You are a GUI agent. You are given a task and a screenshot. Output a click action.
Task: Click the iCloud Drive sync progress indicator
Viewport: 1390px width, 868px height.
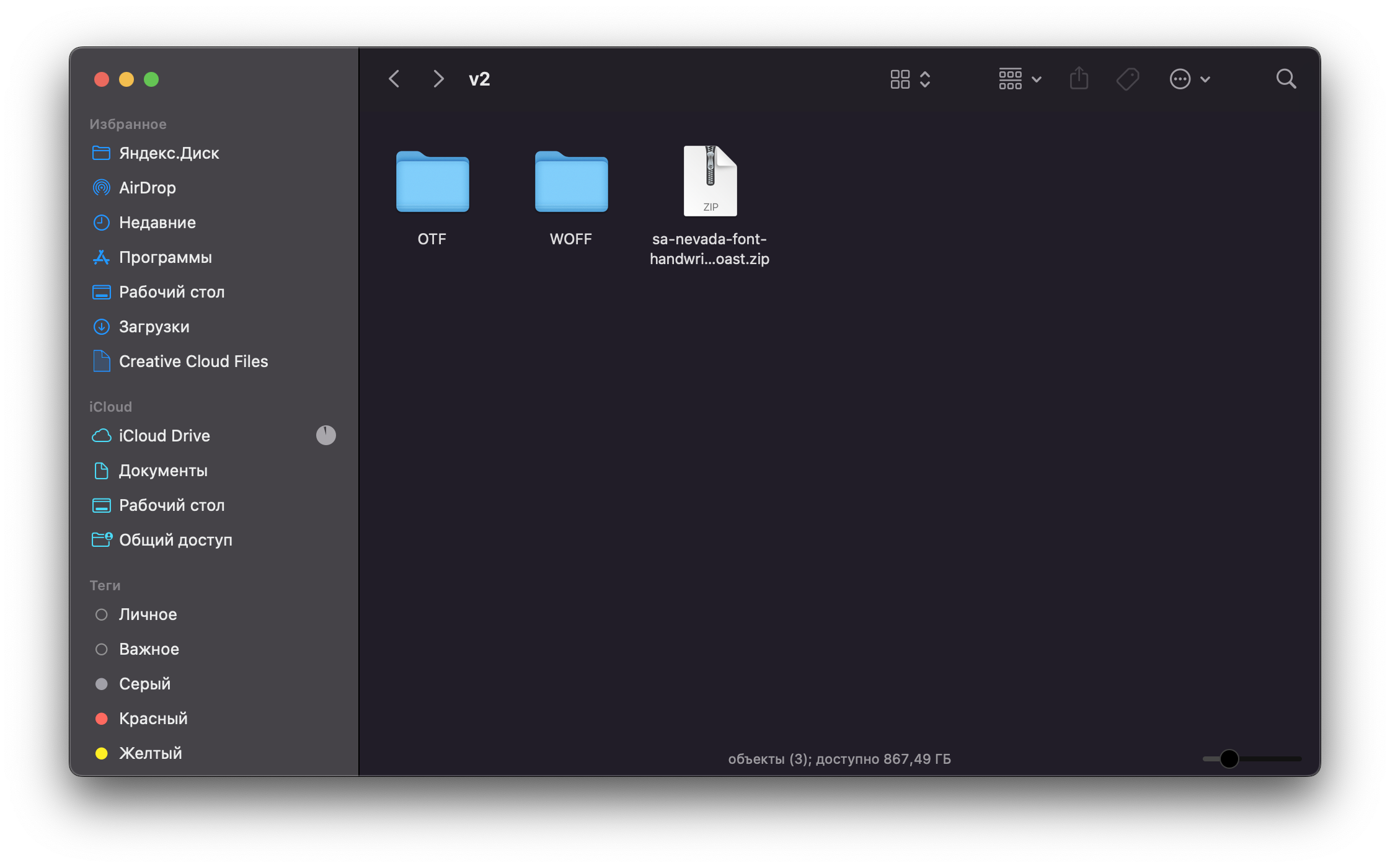[325, 435]
